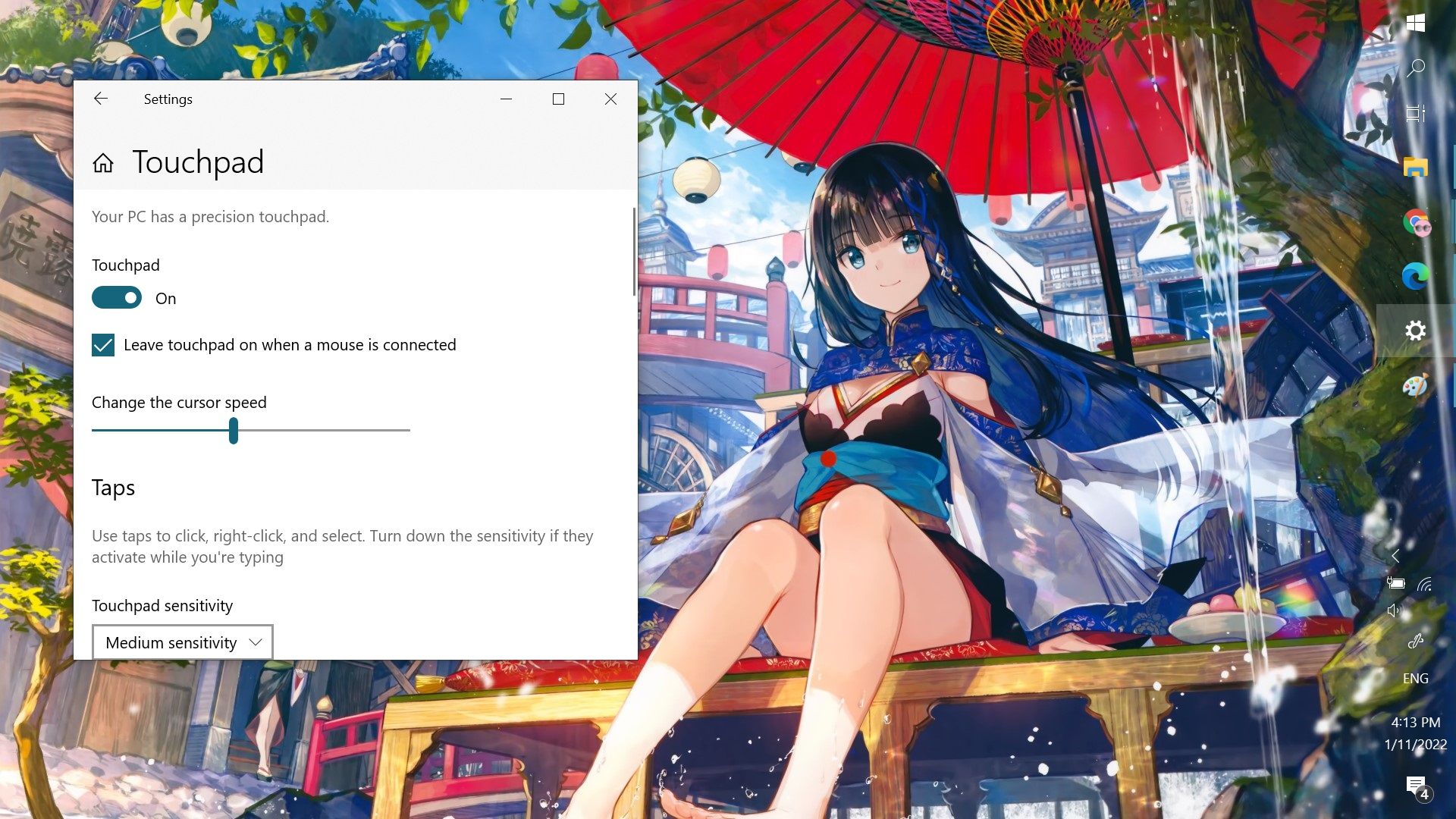Open the Medium sensitivity dropdown menu
Screen dimensions: 1456x819
coord(183,641)
